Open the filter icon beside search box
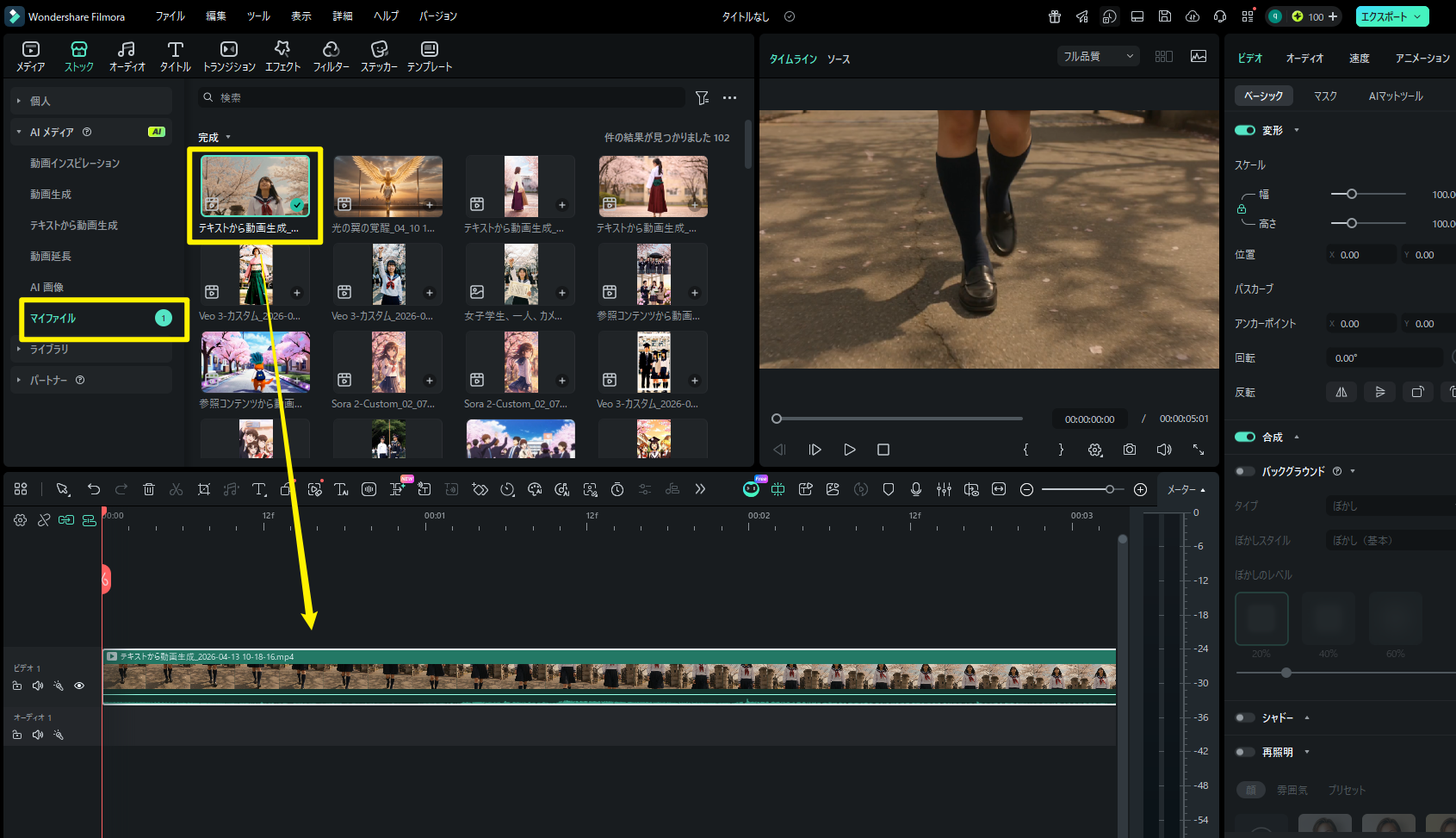 (702, 98)
